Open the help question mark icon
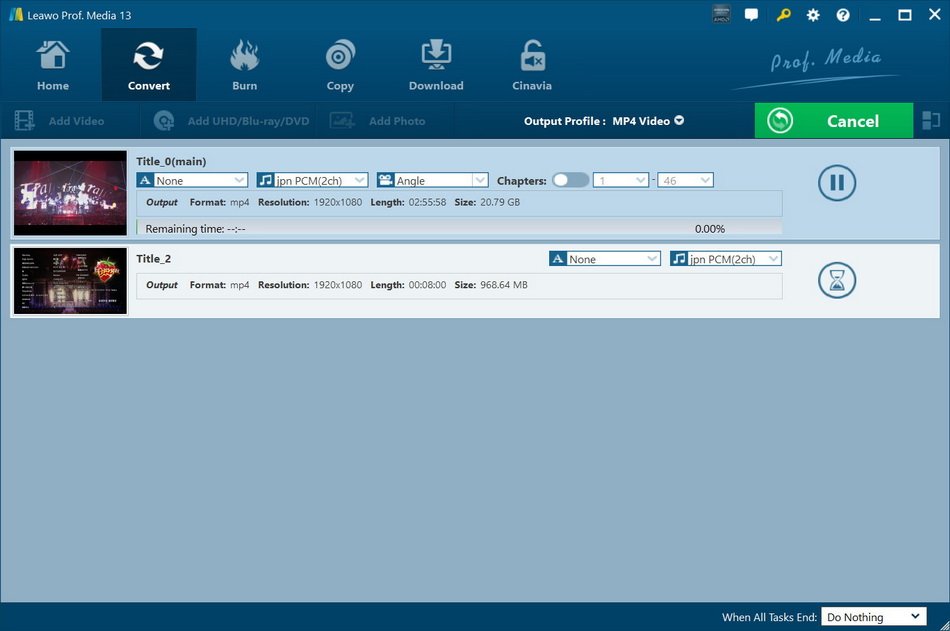This screenshot has width=950, height=631. (843, 15)
